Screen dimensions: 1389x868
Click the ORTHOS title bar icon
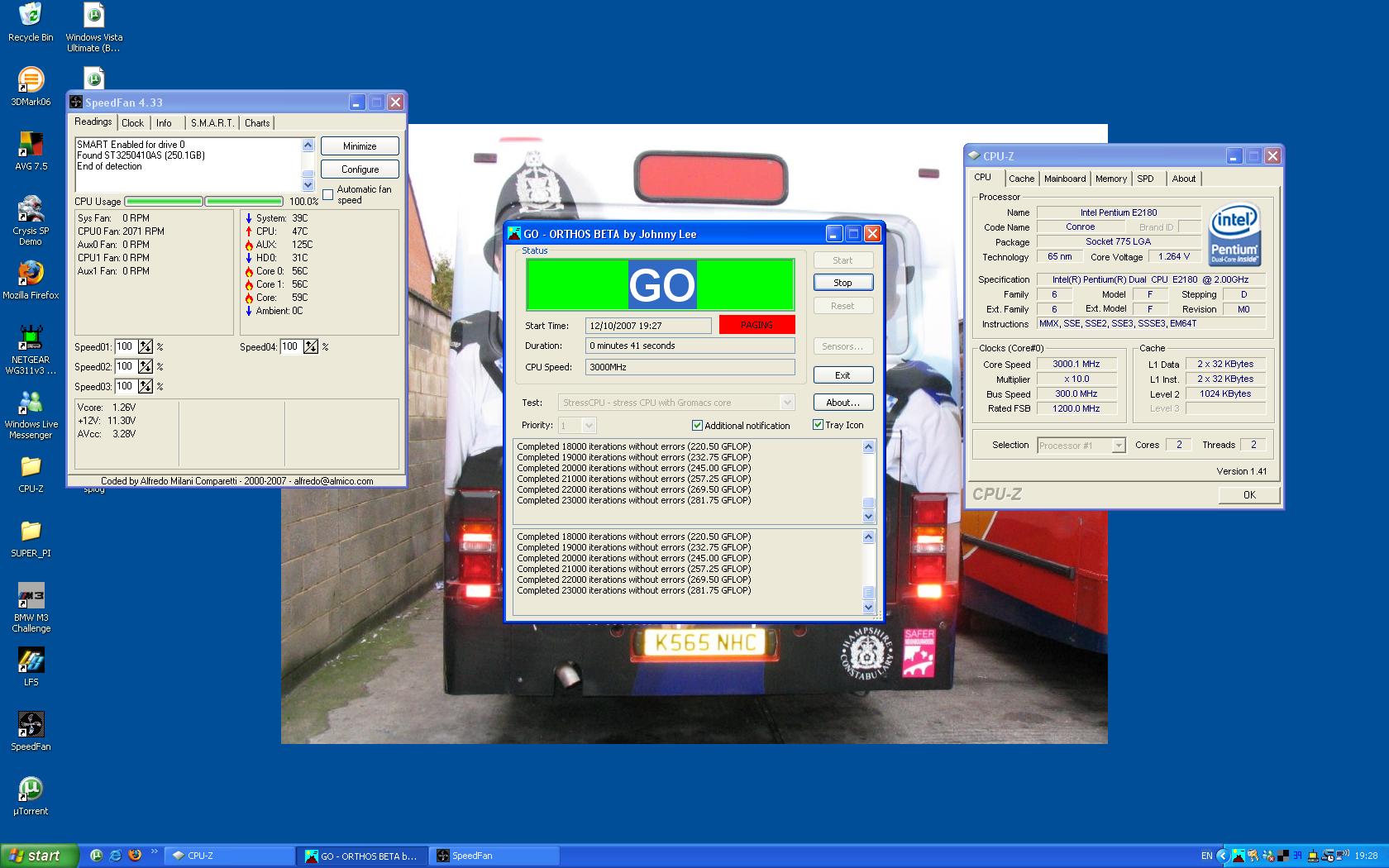514,234
